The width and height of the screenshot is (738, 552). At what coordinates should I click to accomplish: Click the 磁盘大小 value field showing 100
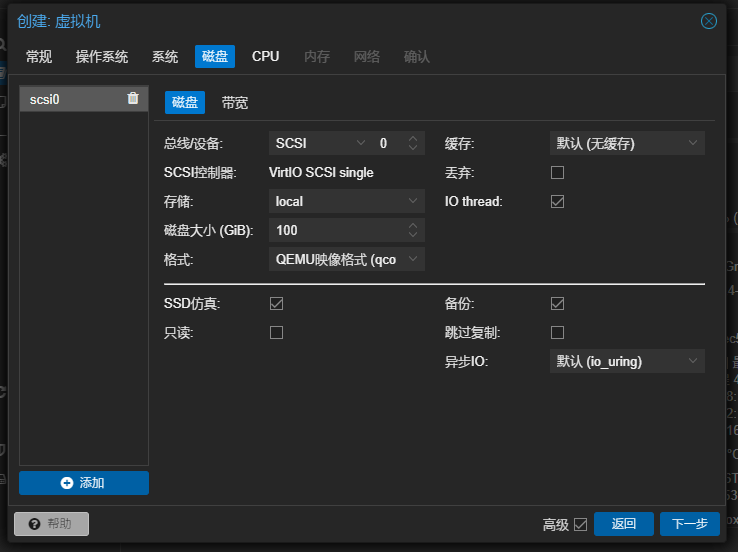pos(337,231)
